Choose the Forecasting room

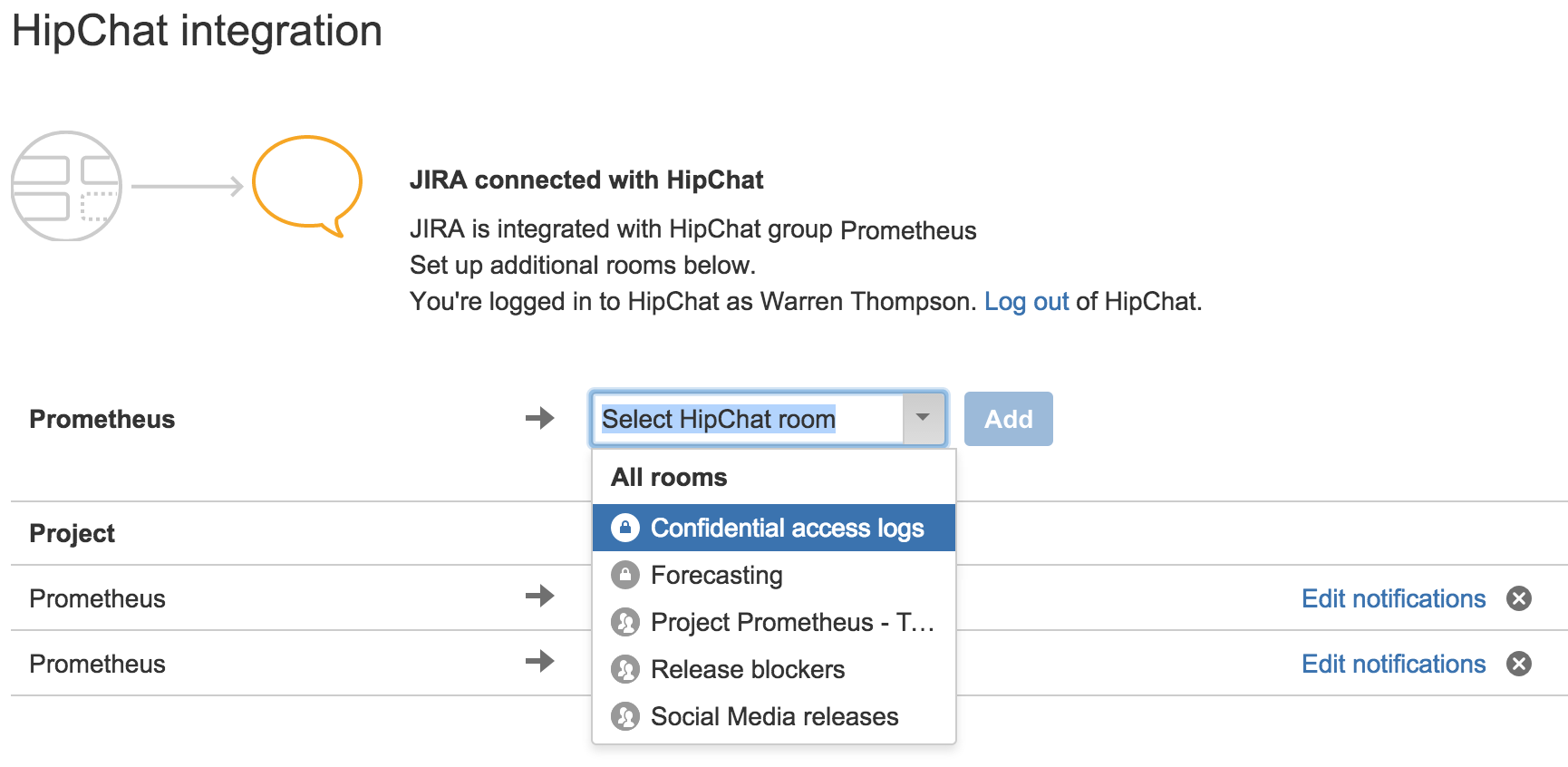click(x=774, y=575)
